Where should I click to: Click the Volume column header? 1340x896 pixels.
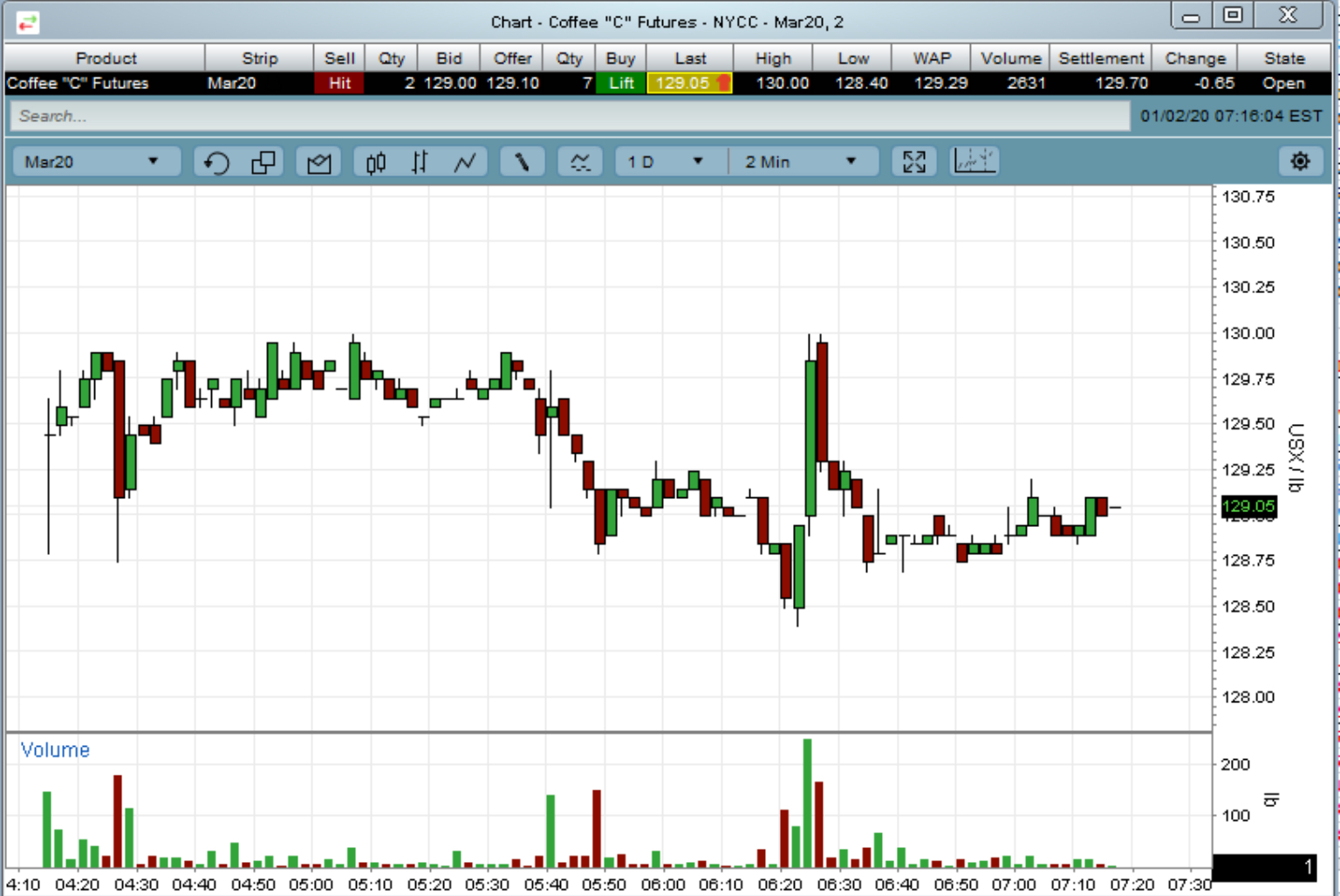[1010, 58]
